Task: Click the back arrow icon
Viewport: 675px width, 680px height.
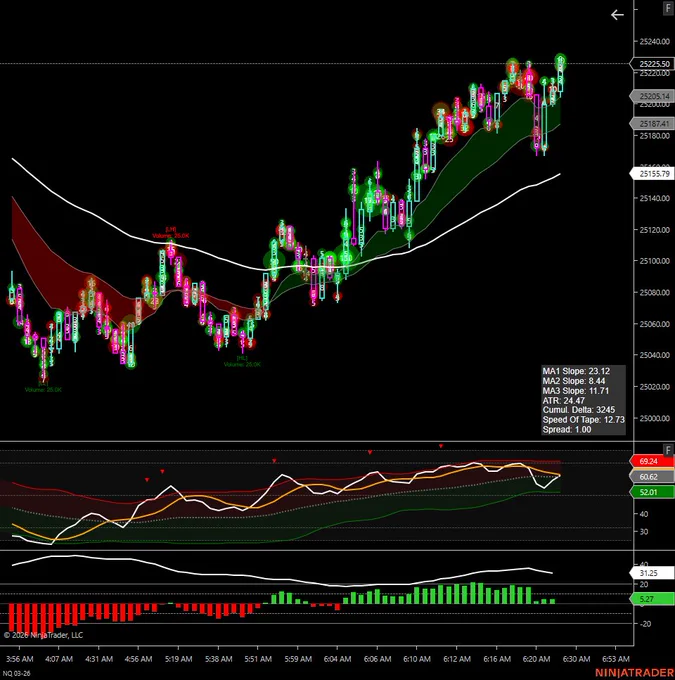Action: tap(617, 15)
